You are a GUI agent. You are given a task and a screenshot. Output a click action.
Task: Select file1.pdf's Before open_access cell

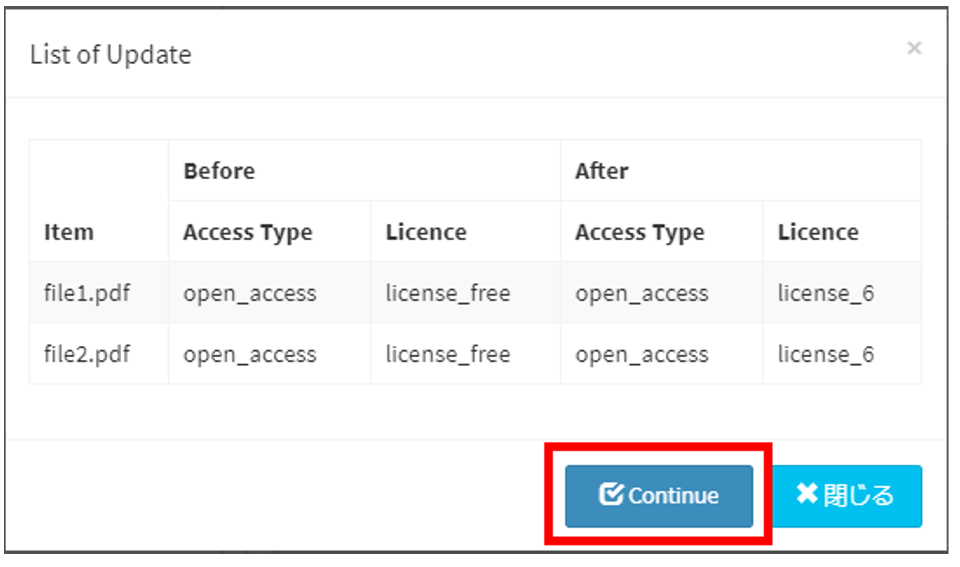tap(250, 293)
